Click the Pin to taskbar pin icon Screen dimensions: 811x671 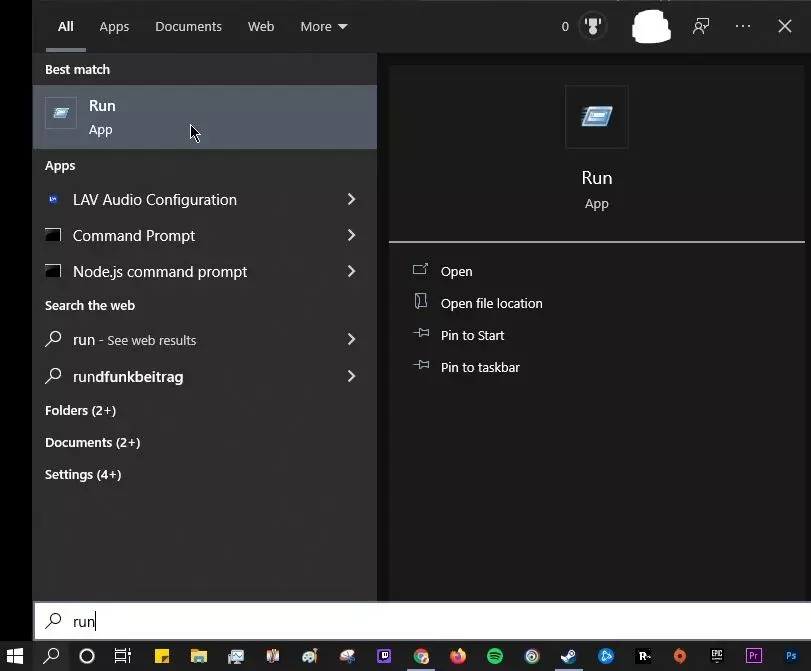pos(421,365)
